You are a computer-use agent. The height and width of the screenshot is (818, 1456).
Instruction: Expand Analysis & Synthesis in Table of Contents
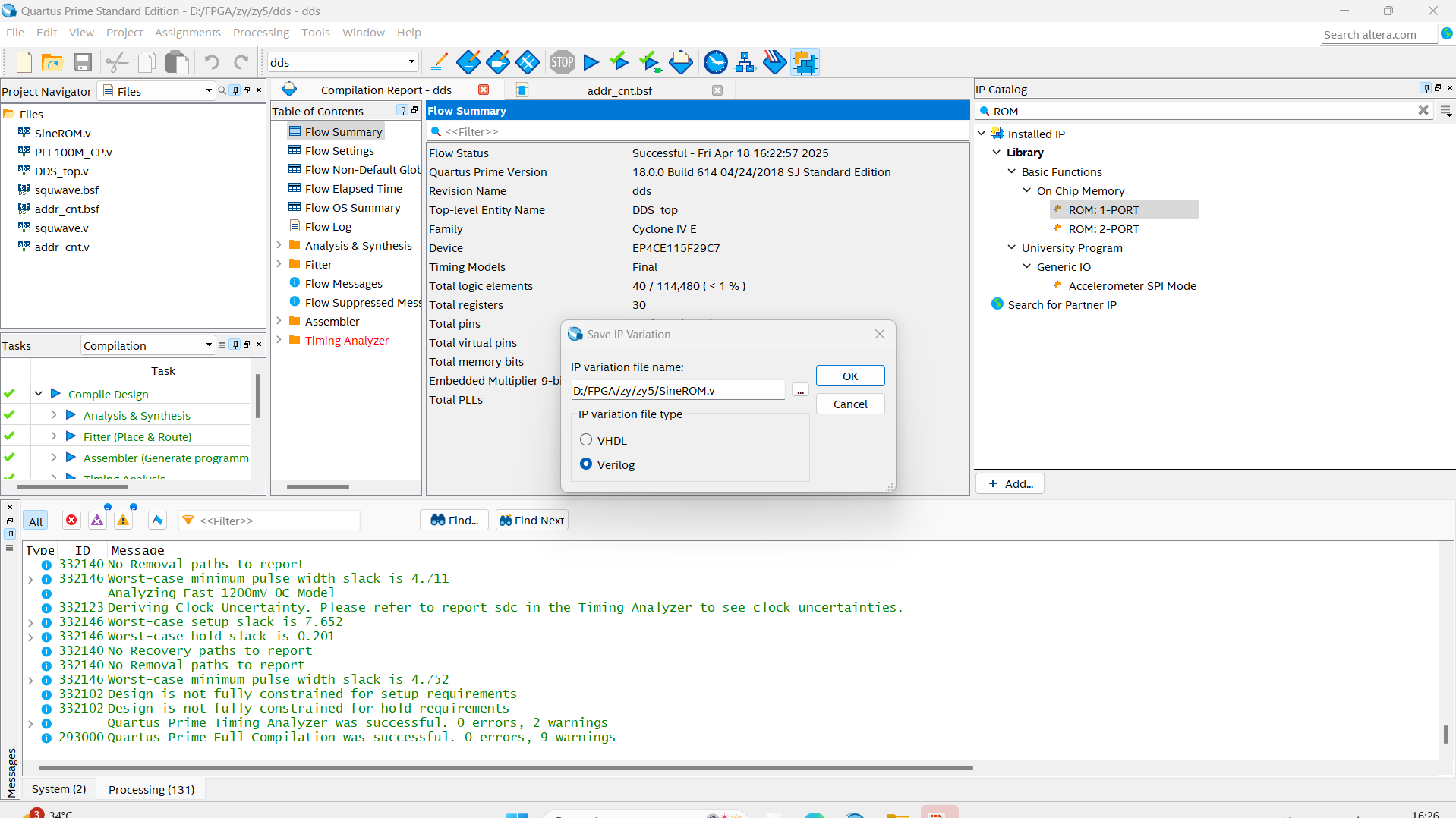pos(279,245)
